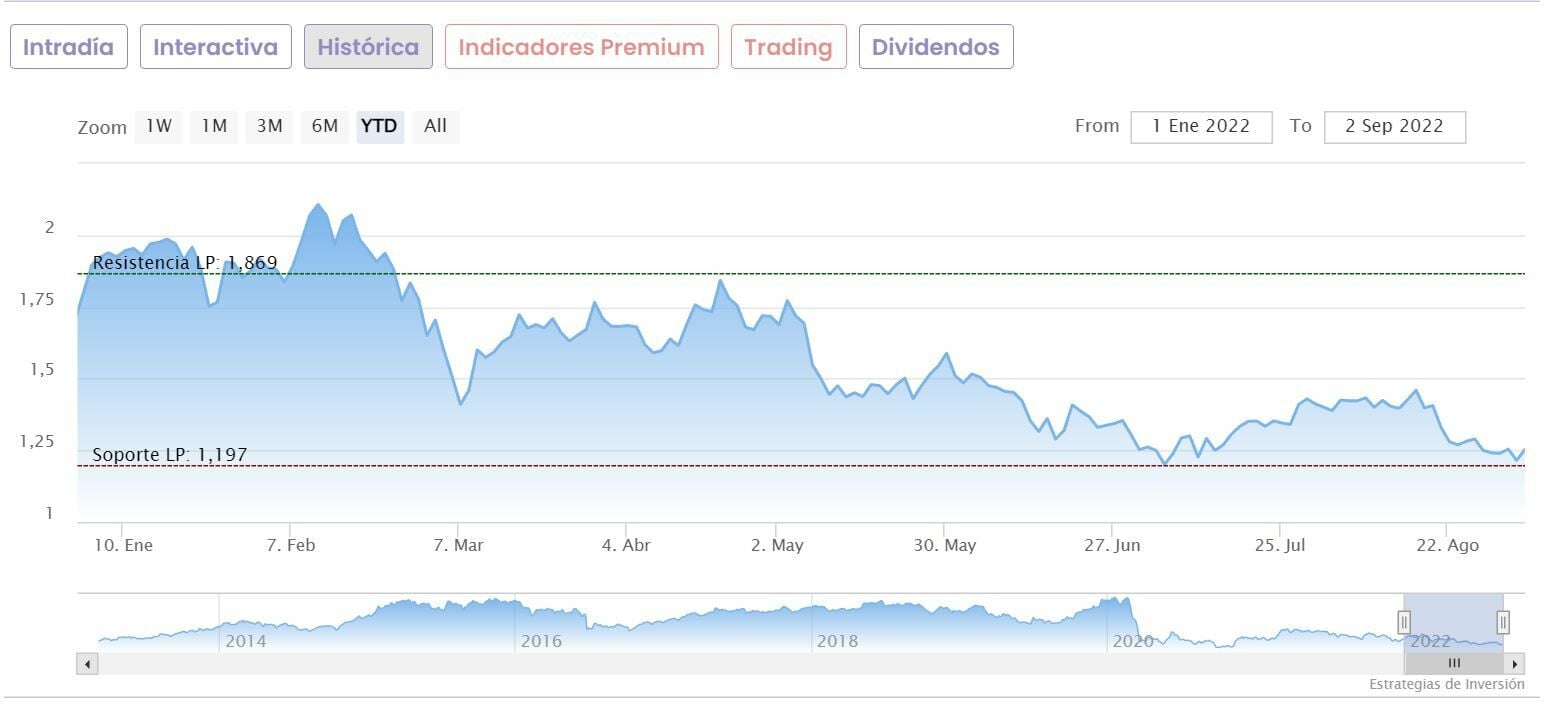Set zoom range to 1W
This screenshot has width=1553, height=706.
[159, 126]
